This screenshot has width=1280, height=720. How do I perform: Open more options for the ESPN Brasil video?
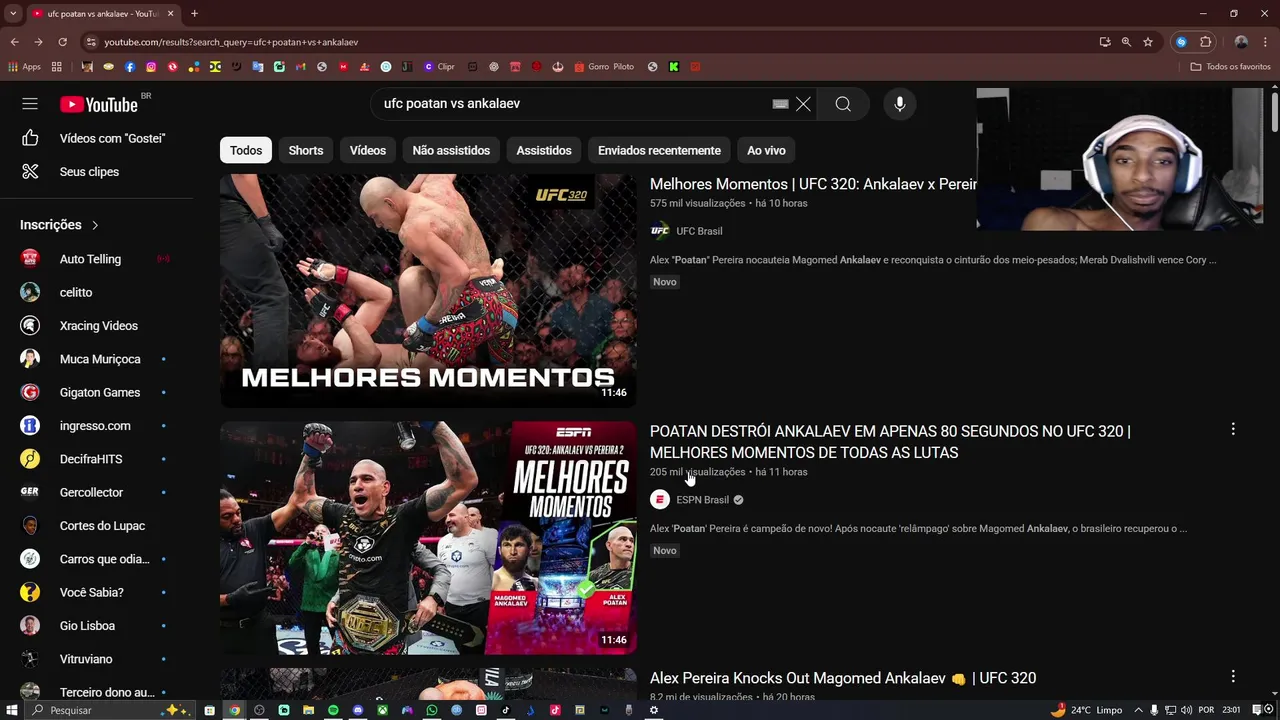point(1233,429)
